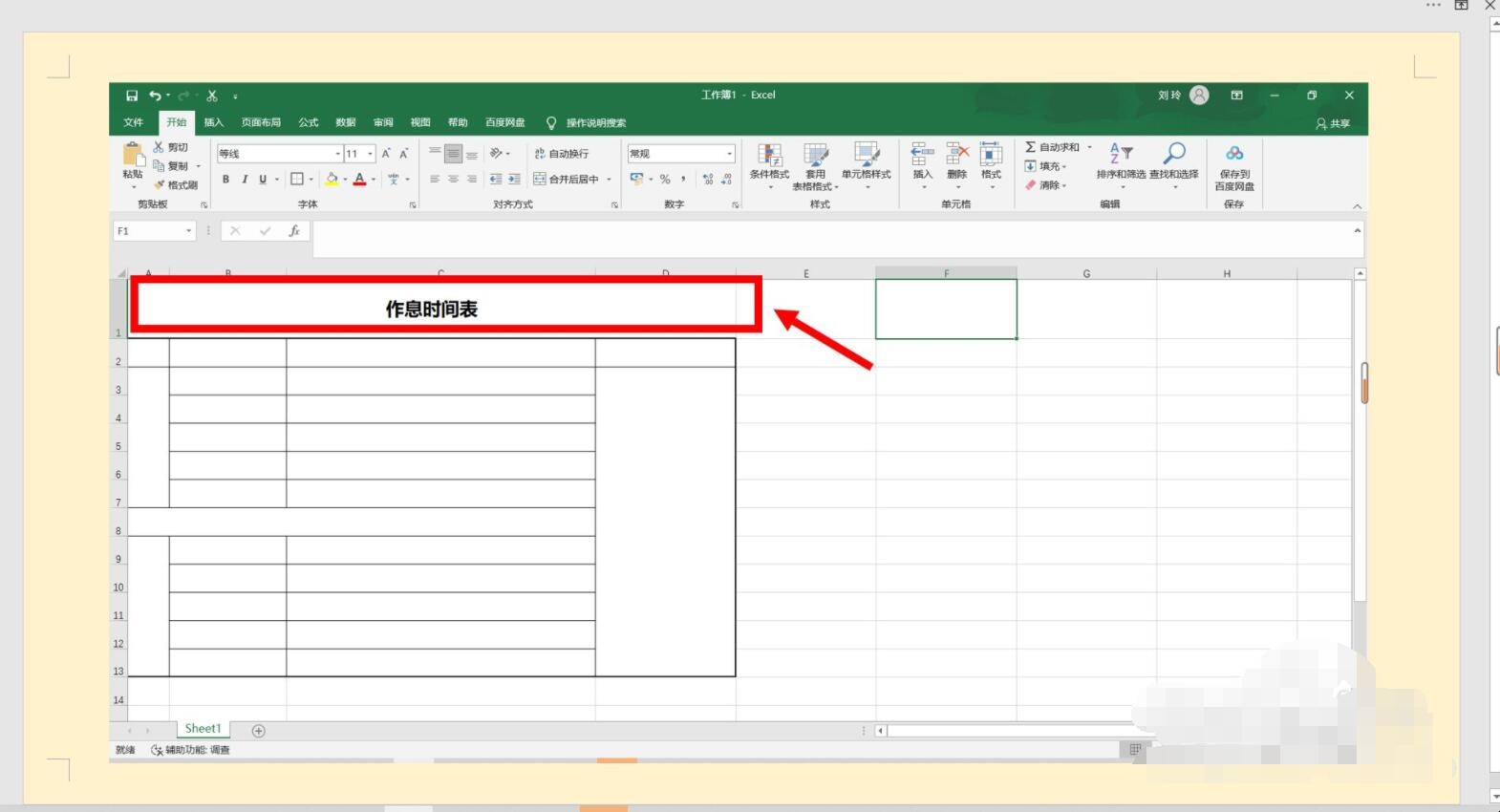
Task: Click the Undo arrow icon
Action: click(x=155, y=96)
